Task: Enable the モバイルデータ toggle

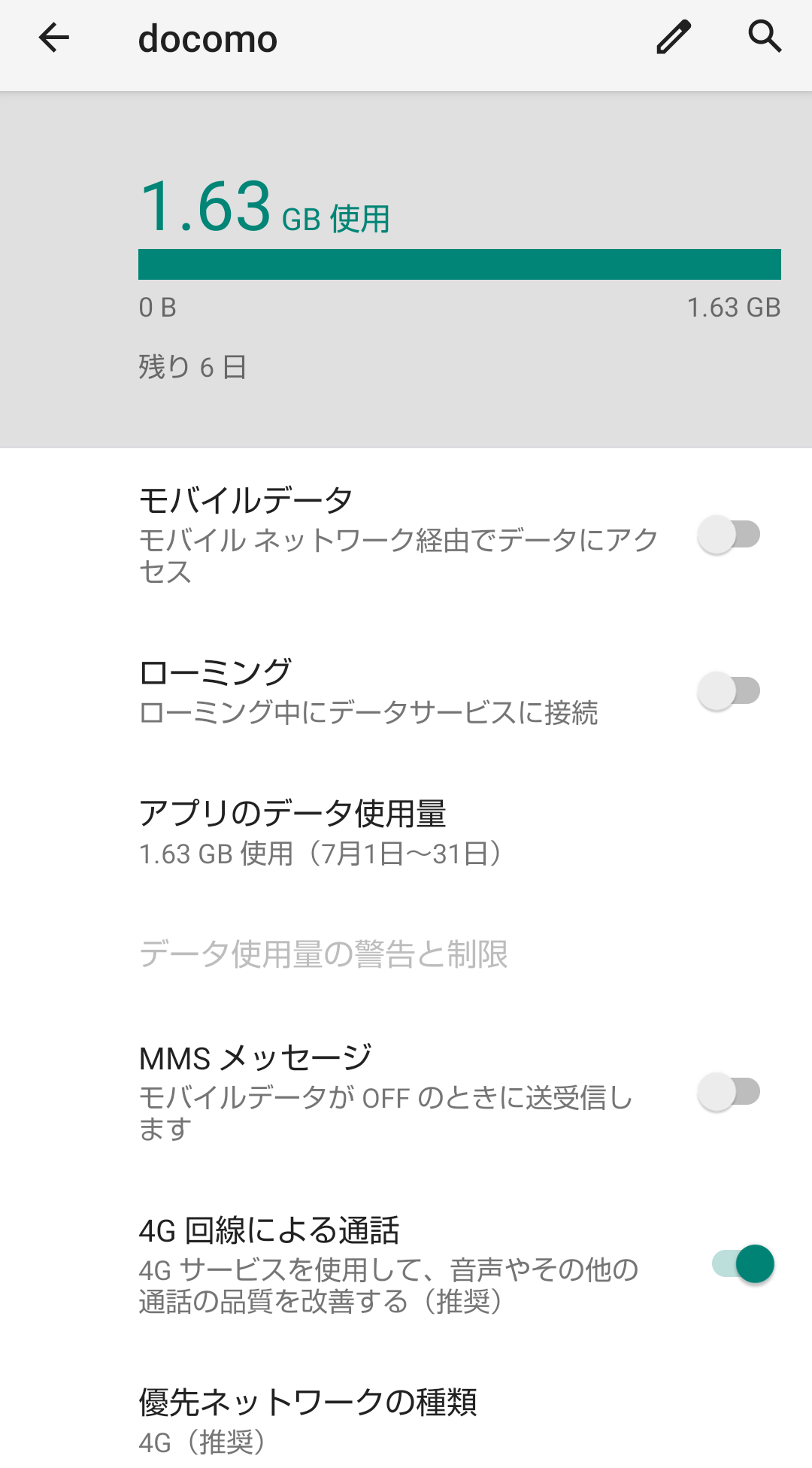Action: [x=729, y=535]
